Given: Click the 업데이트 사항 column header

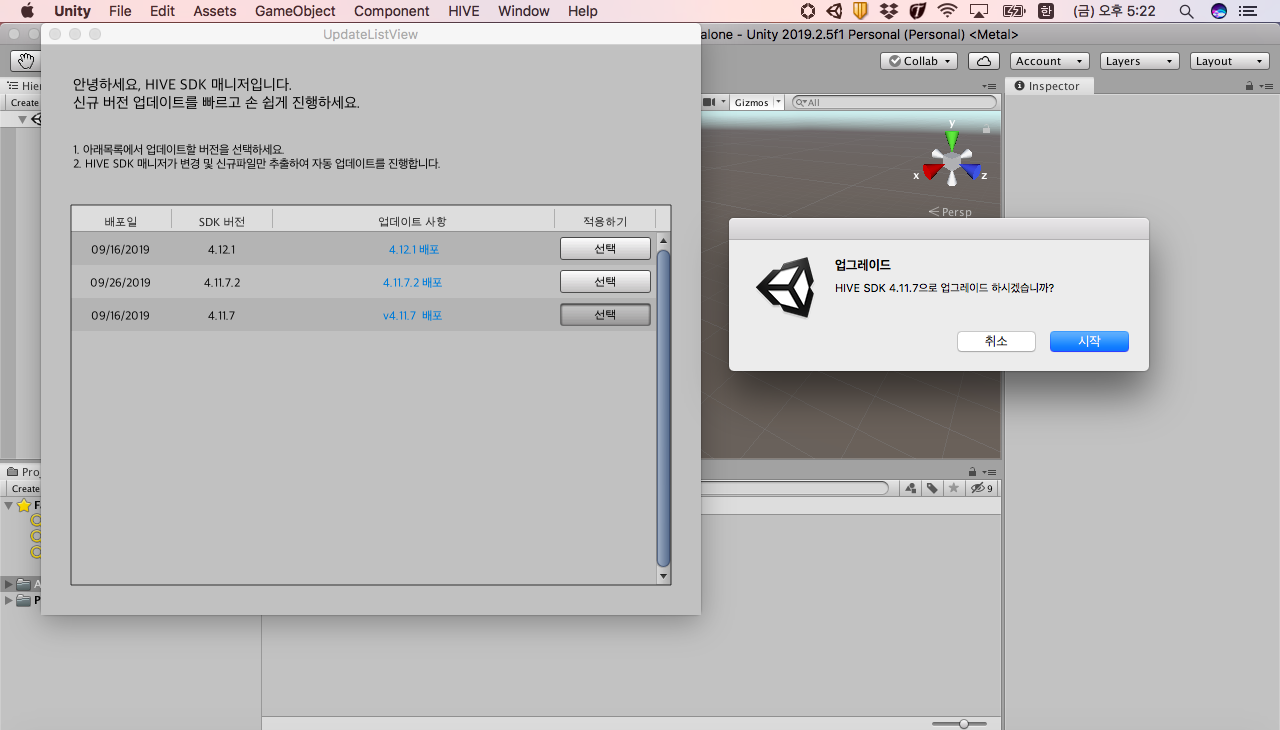Looking at the screenshot, I should 413,221.
